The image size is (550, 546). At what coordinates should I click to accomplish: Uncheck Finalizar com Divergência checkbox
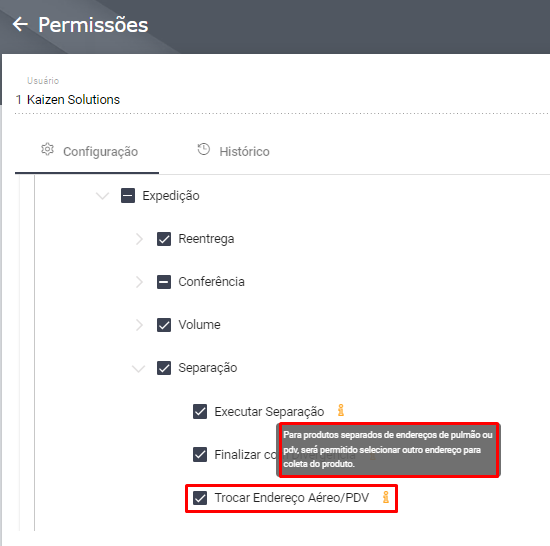200,454
